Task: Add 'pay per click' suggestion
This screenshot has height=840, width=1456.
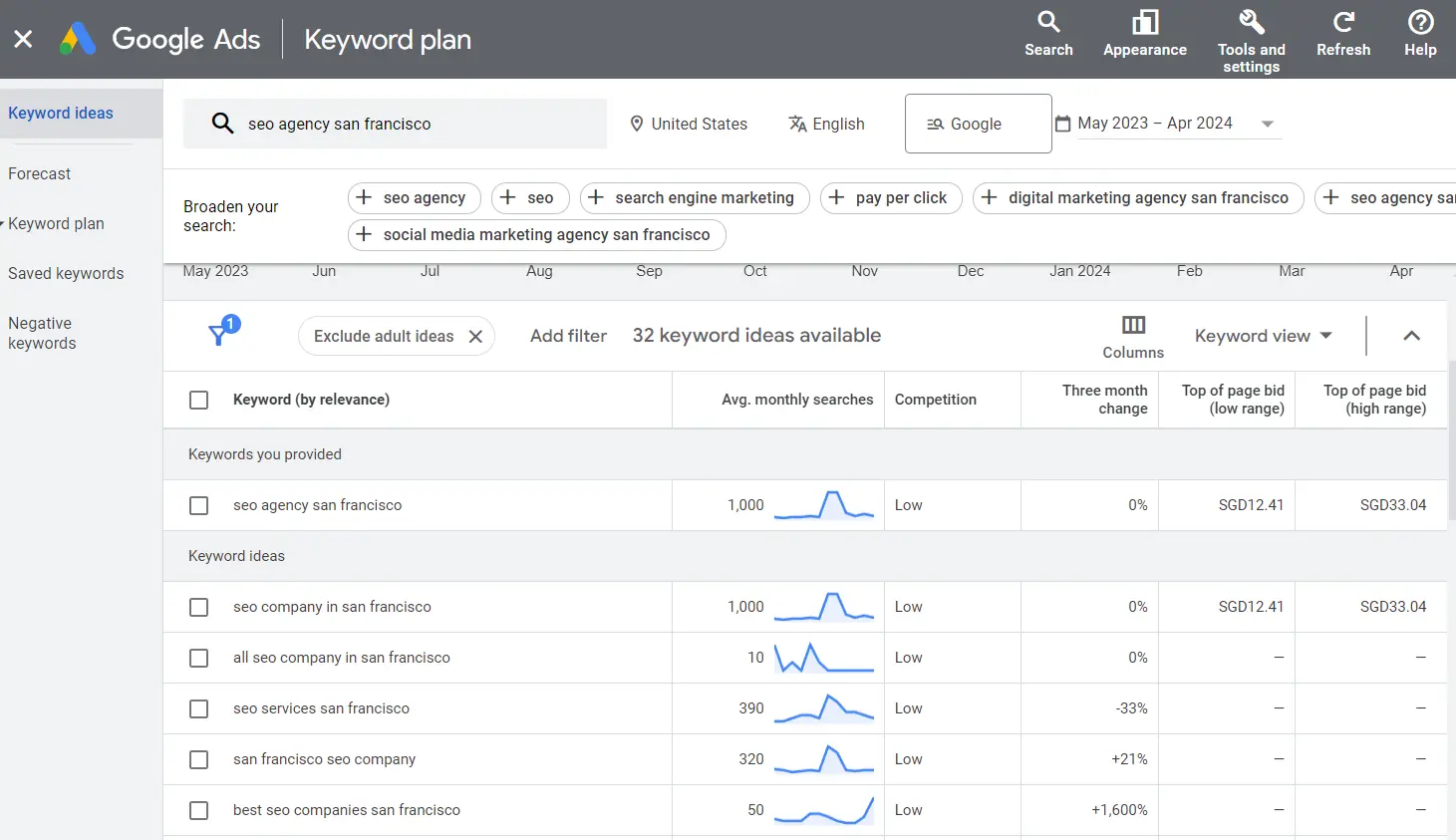Action: pos(891,198)
